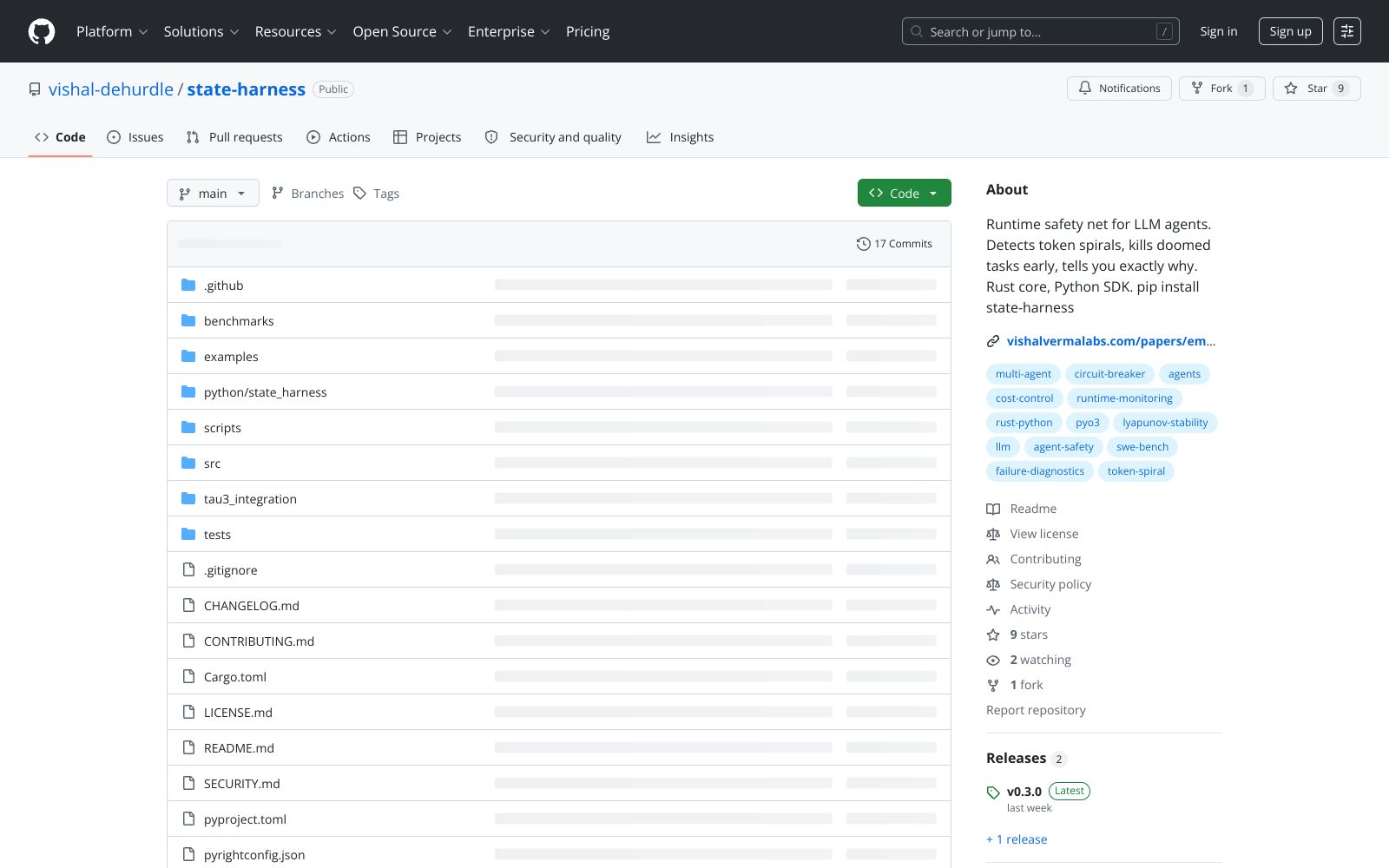Viewport: 1389px width, 868px height.
Task: Select the Security and quality tab
Action: tap(553, 137)
